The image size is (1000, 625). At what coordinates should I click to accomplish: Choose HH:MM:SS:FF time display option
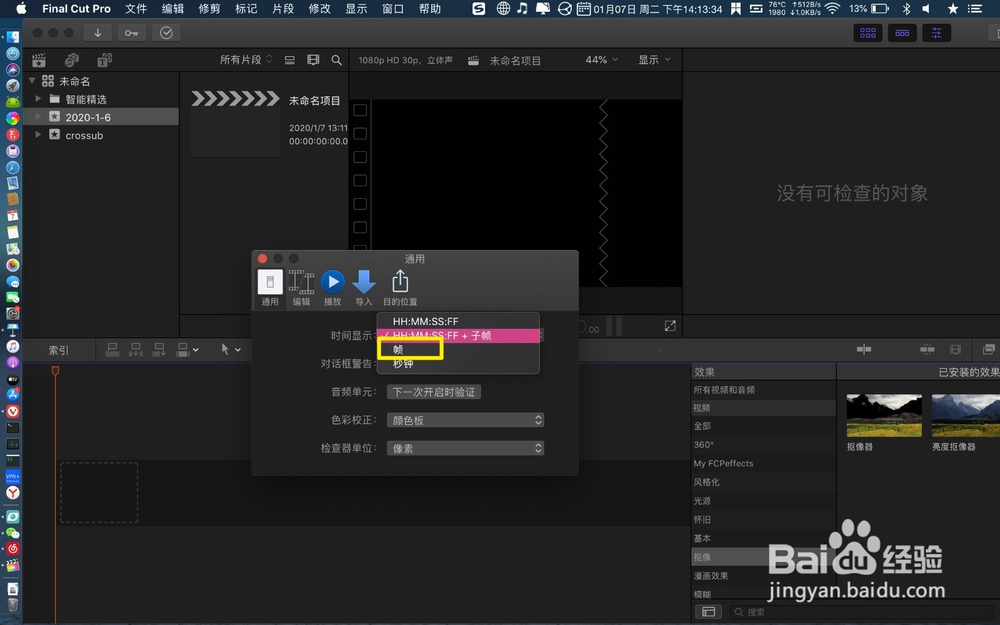pos(458,321)
